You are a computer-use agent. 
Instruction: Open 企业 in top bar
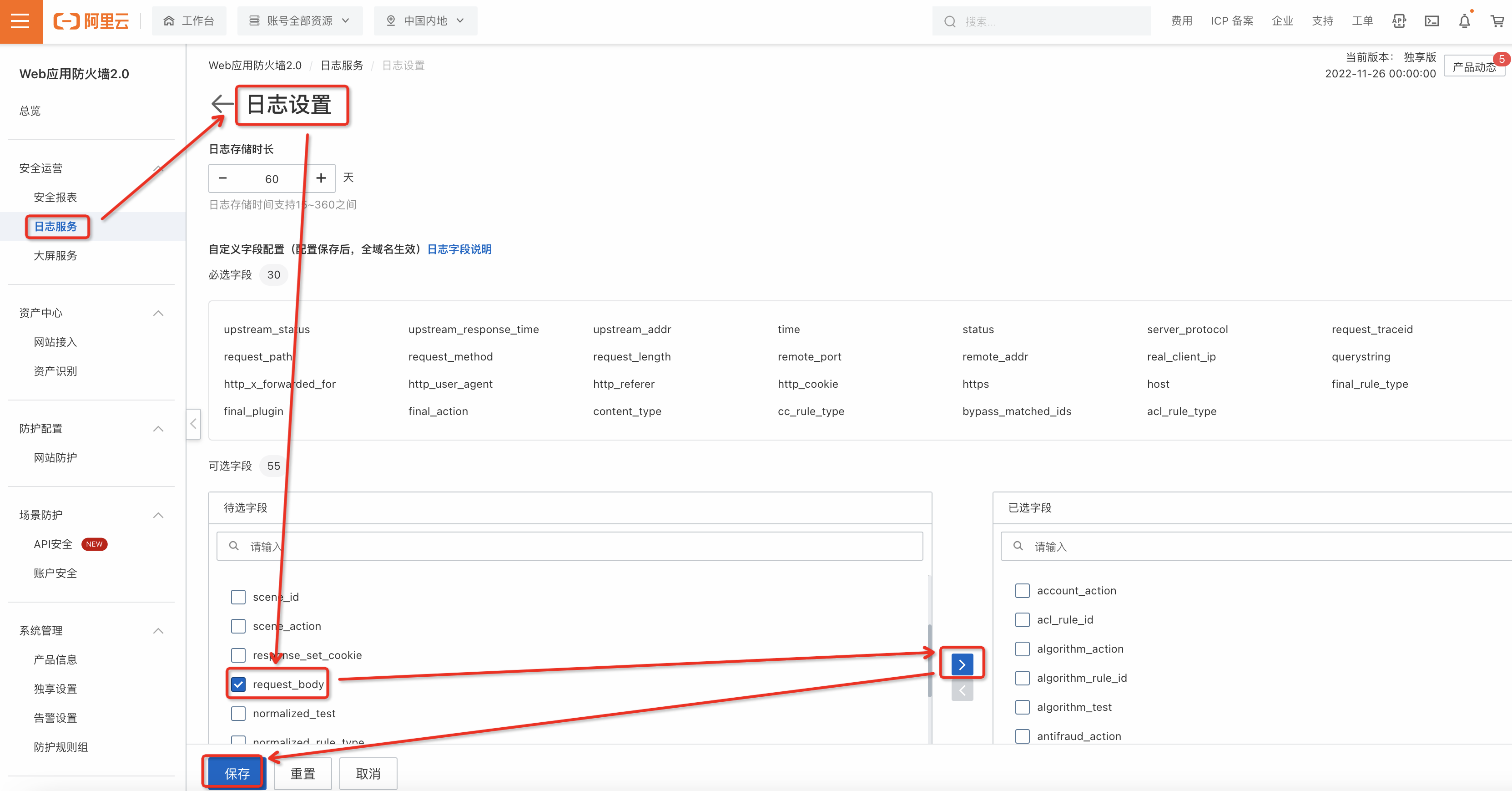(1282, 21)
